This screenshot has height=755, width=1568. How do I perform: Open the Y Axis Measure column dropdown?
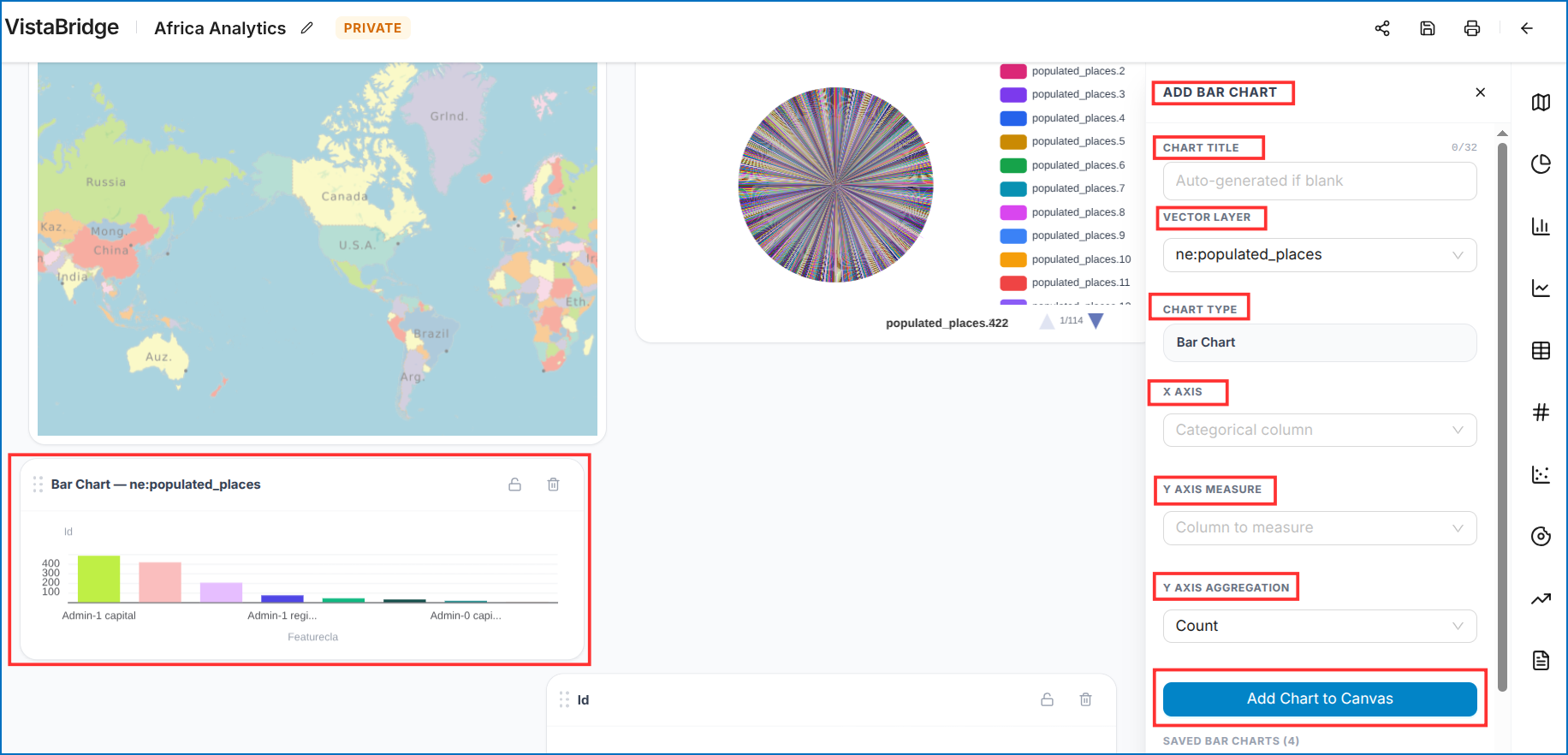[x=1320, y=528]
